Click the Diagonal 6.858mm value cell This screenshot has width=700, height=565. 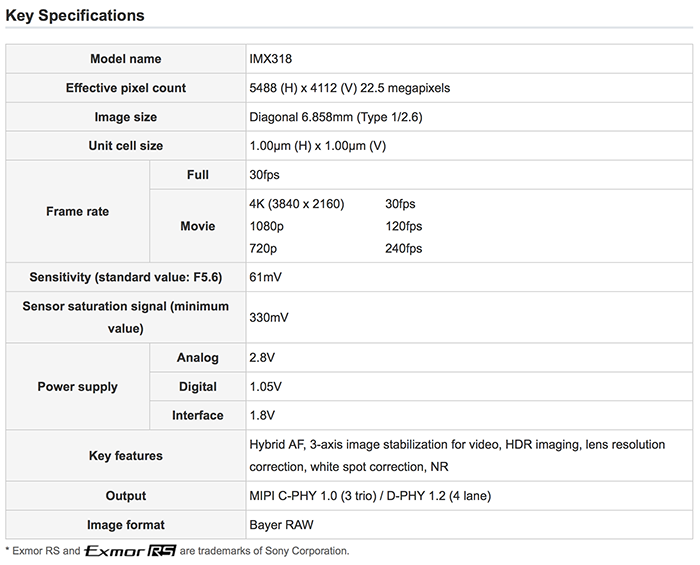click(469, 117)
